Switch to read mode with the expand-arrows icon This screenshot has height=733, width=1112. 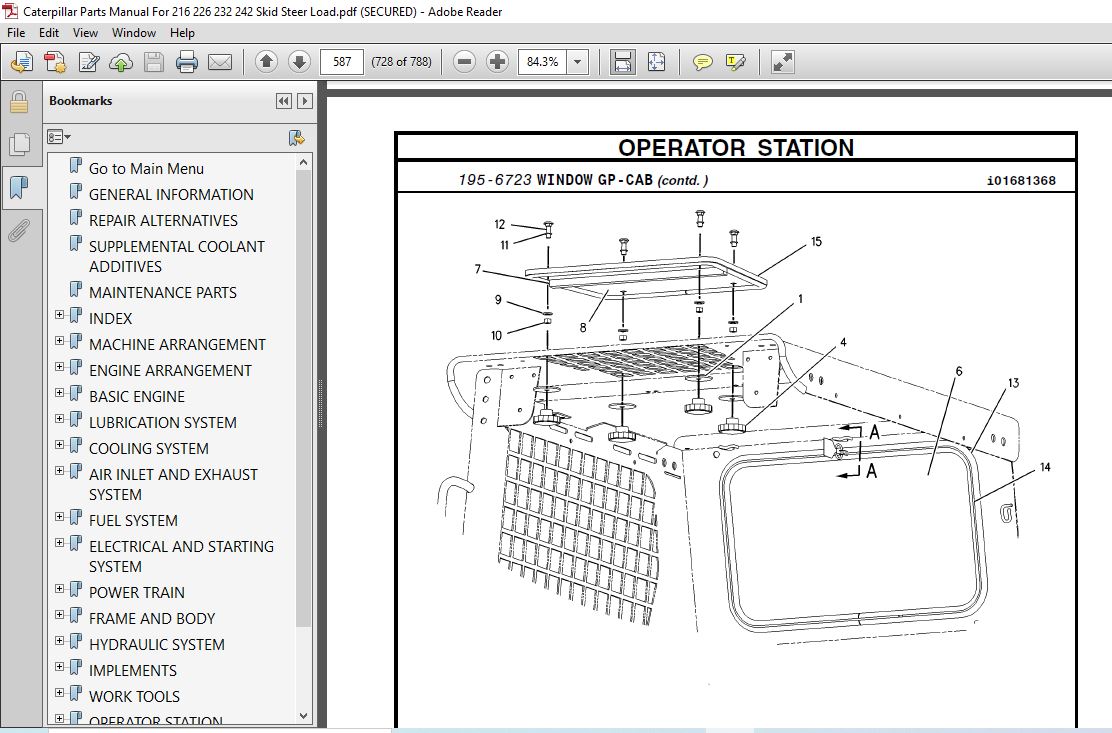coord(783,62)
